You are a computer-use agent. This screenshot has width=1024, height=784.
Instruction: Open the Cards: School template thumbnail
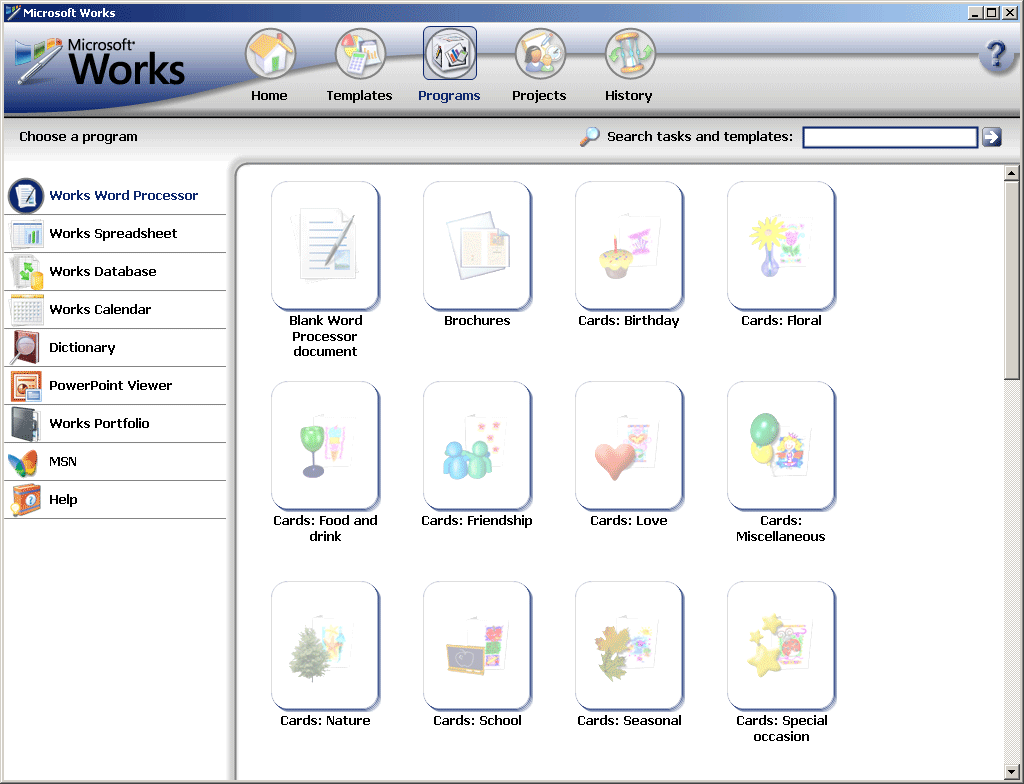tap(477, 645)
